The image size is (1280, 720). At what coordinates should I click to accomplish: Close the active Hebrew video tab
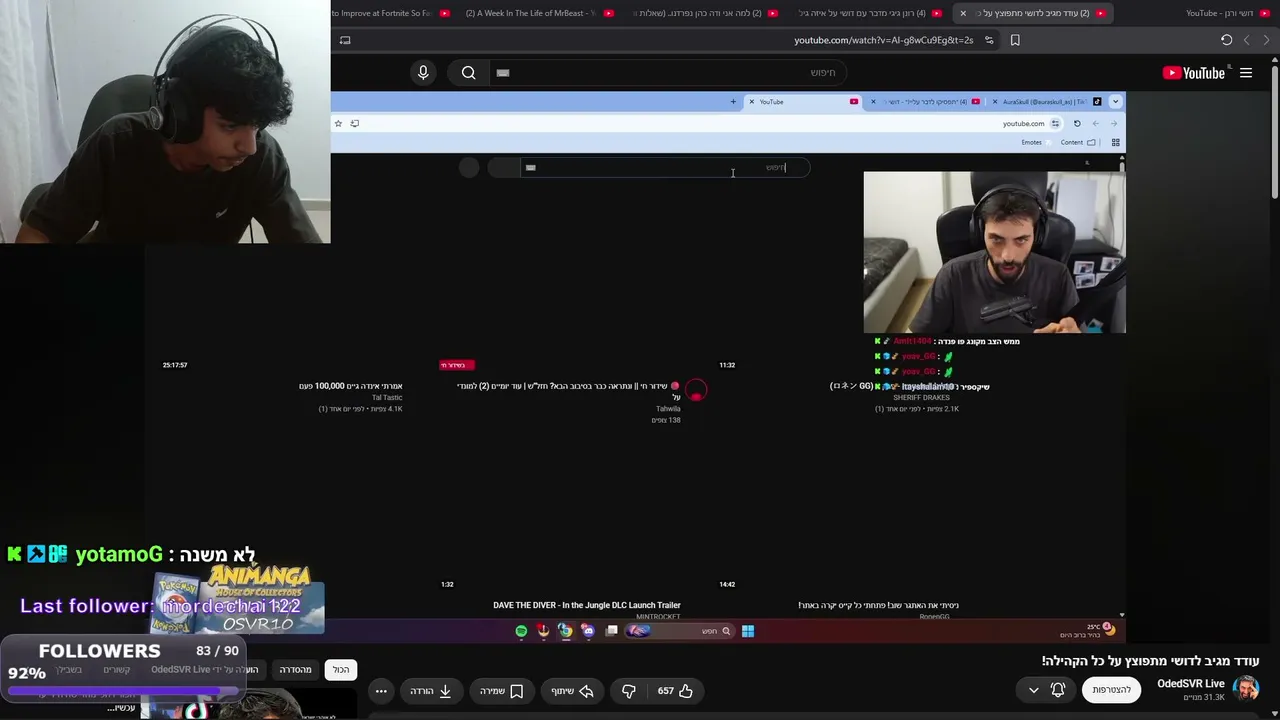(963, 13)
